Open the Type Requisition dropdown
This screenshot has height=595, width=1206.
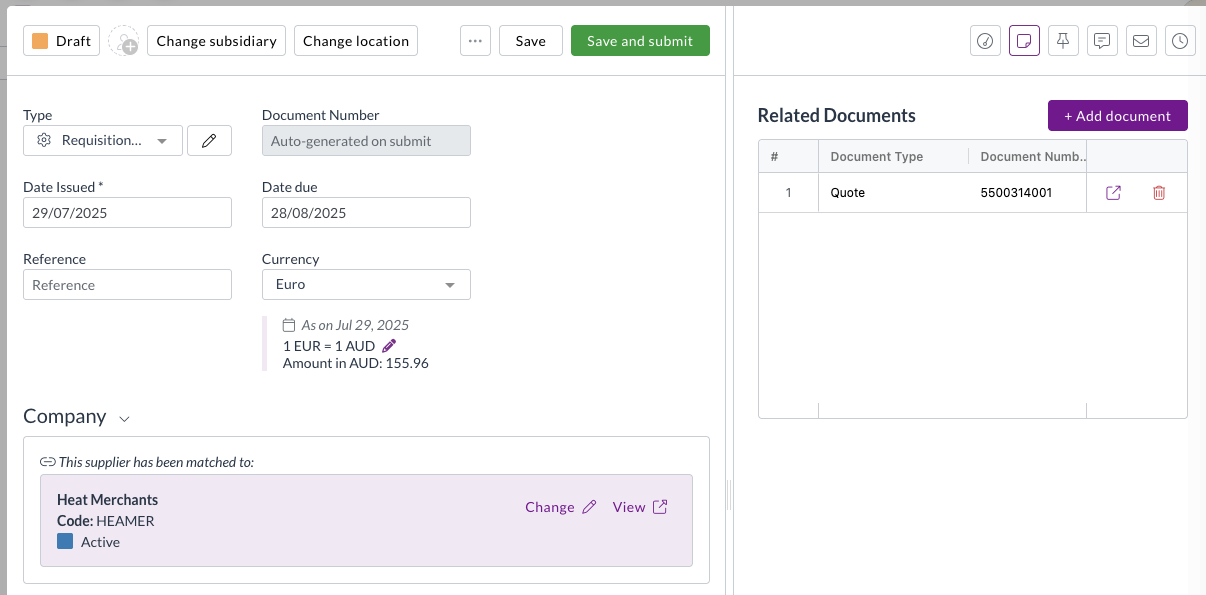tap(103, 141)
